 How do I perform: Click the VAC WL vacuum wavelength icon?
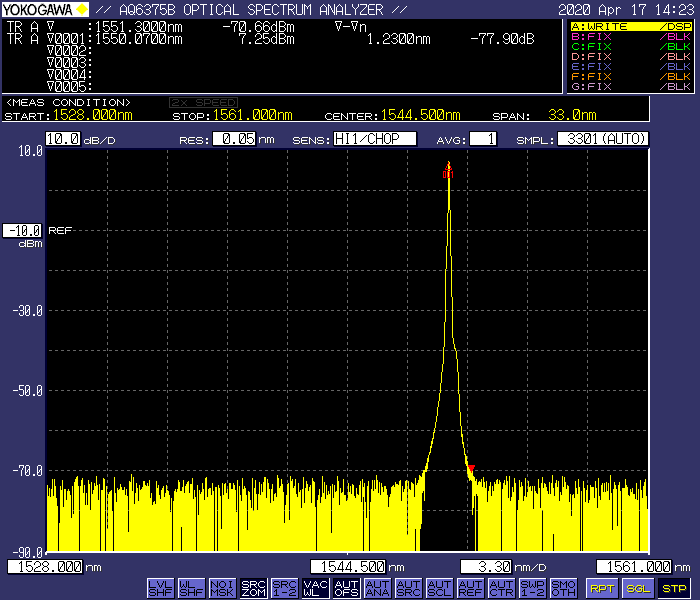click(x=315, y=588)
